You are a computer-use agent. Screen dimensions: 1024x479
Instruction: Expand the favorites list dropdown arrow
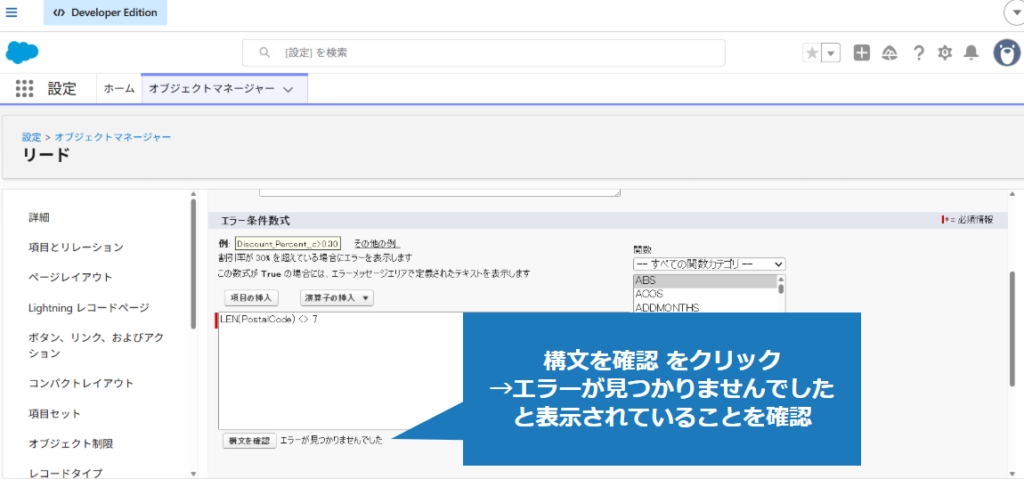click(831, 53)
